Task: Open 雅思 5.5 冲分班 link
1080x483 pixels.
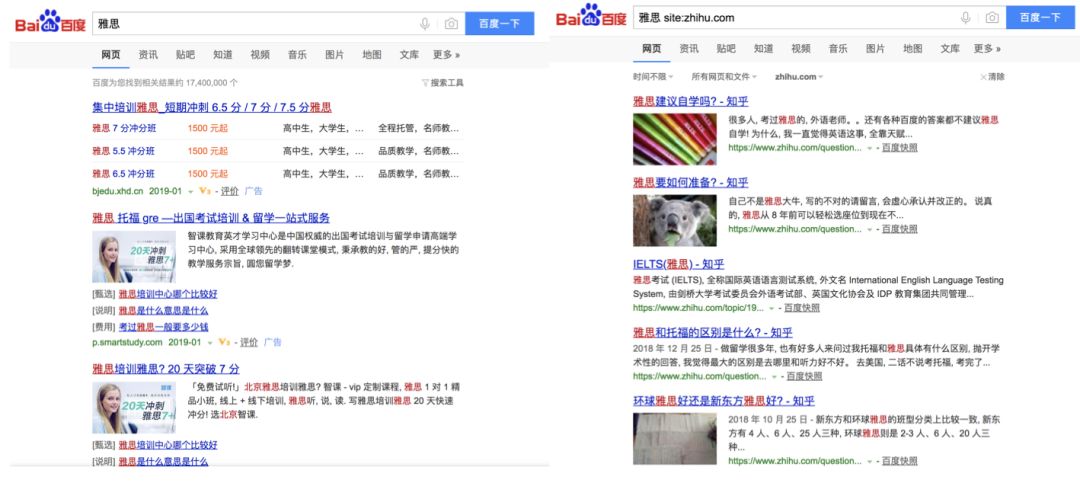Action: (x=123, y=151)
